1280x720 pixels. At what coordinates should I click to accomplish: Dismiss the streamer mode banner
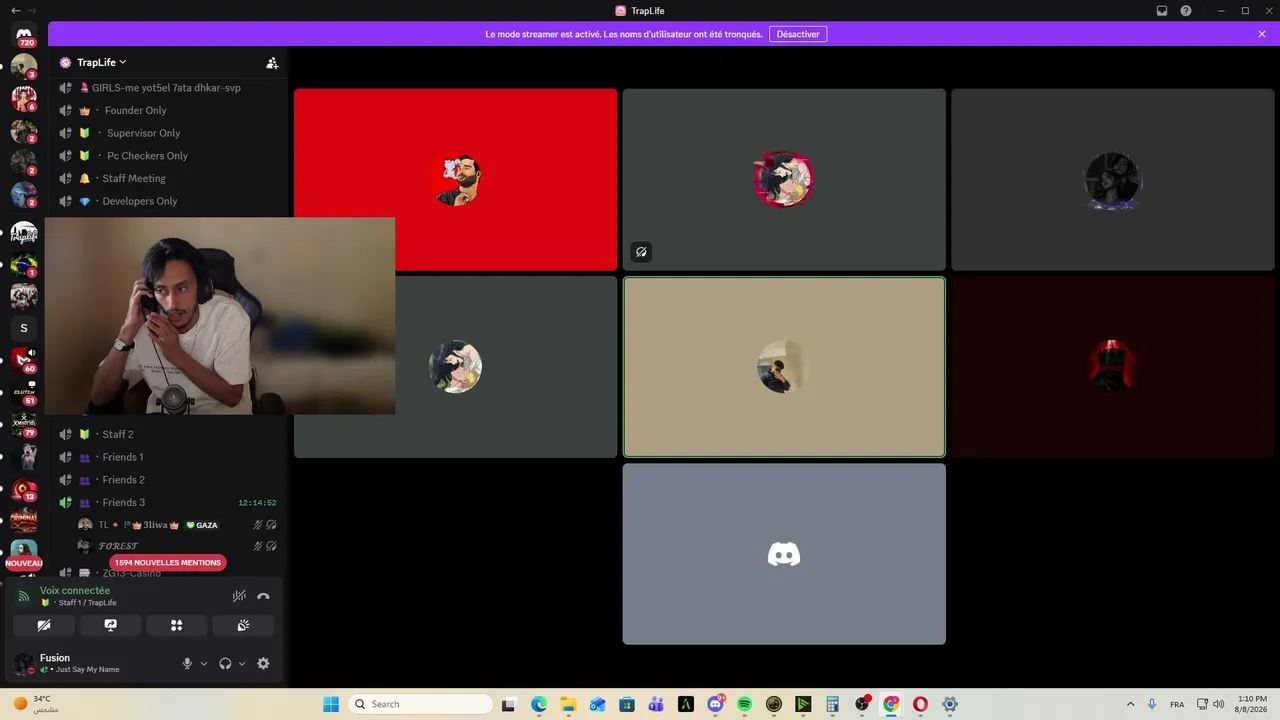1262,34
